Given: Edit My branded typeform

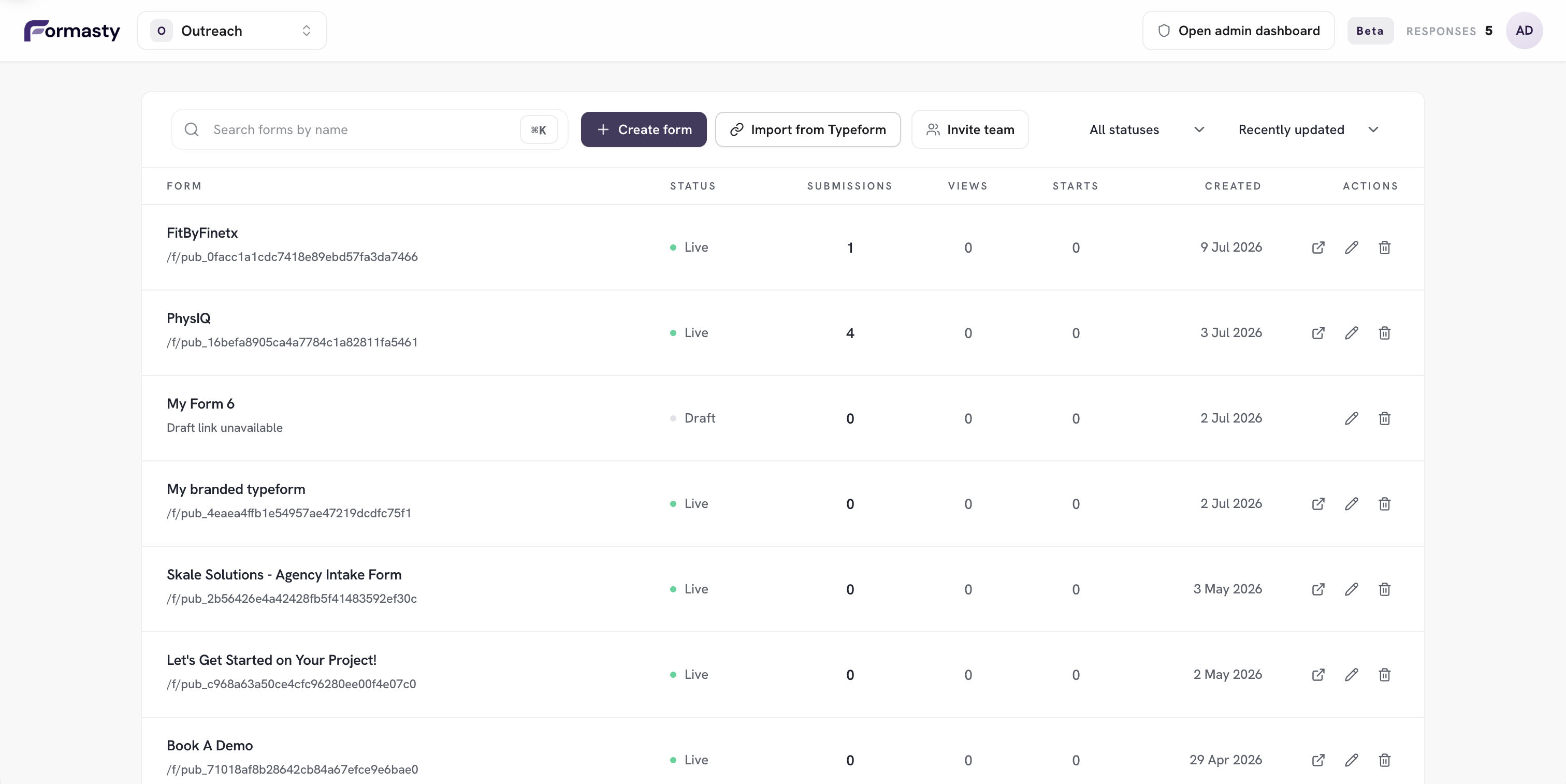Looking at the screenshot, I should [1352, 504].
